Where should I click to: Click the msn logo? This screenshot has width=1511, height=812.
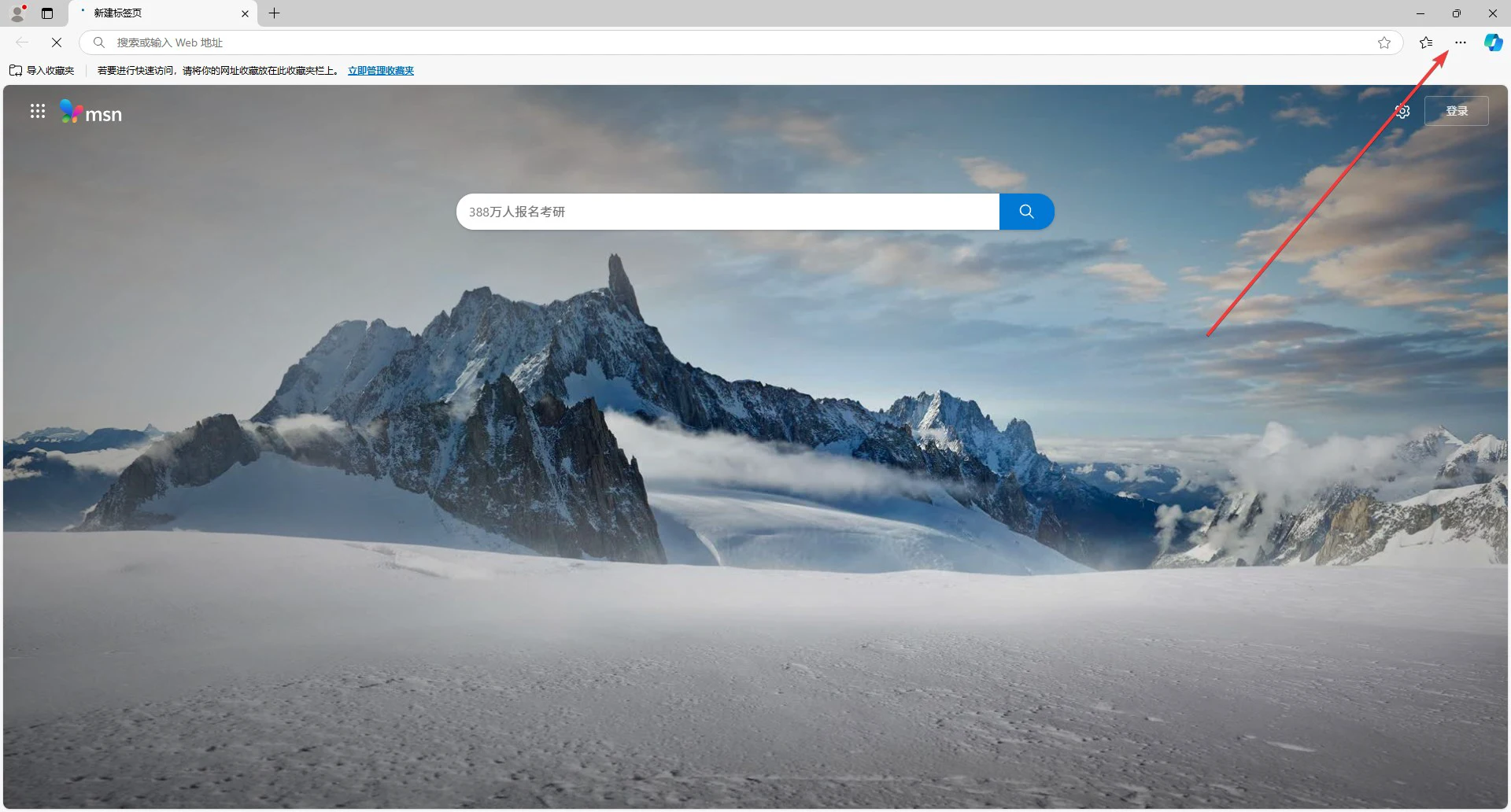point(92,113)
